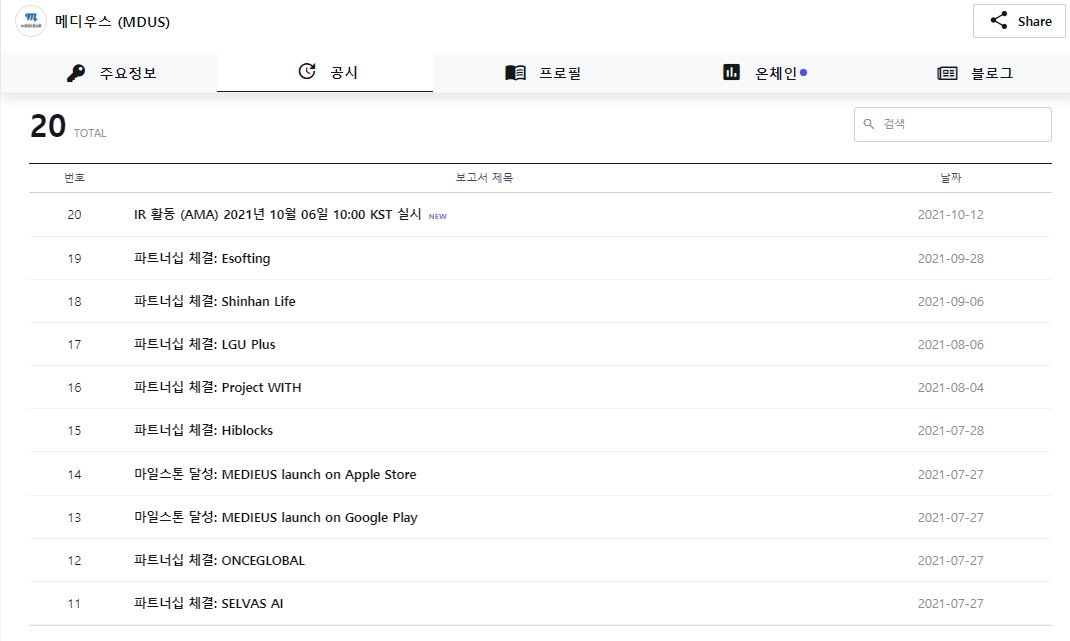Click the newspaper icon beside 블로그
Screen dimensions: 1070x641
(947, 73)
